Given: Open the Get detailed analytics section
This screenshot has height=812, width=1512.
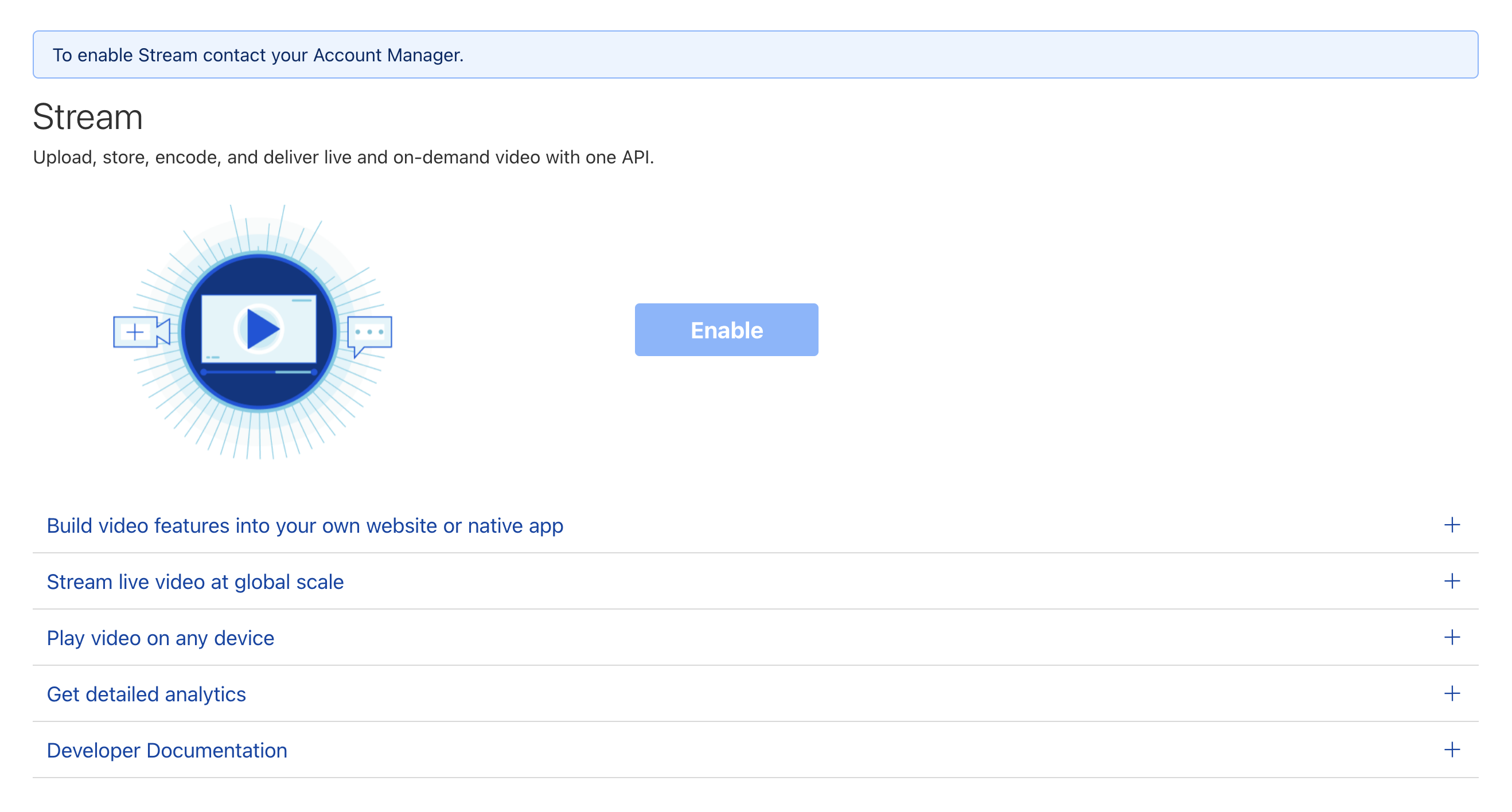Looking at the screenshot, I should pyautogui.click(x=146, y=694).
